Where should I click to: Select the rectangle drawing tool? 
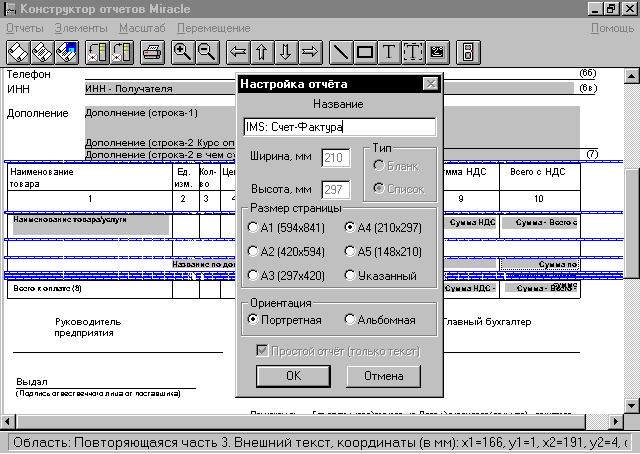tap(365, 51)
